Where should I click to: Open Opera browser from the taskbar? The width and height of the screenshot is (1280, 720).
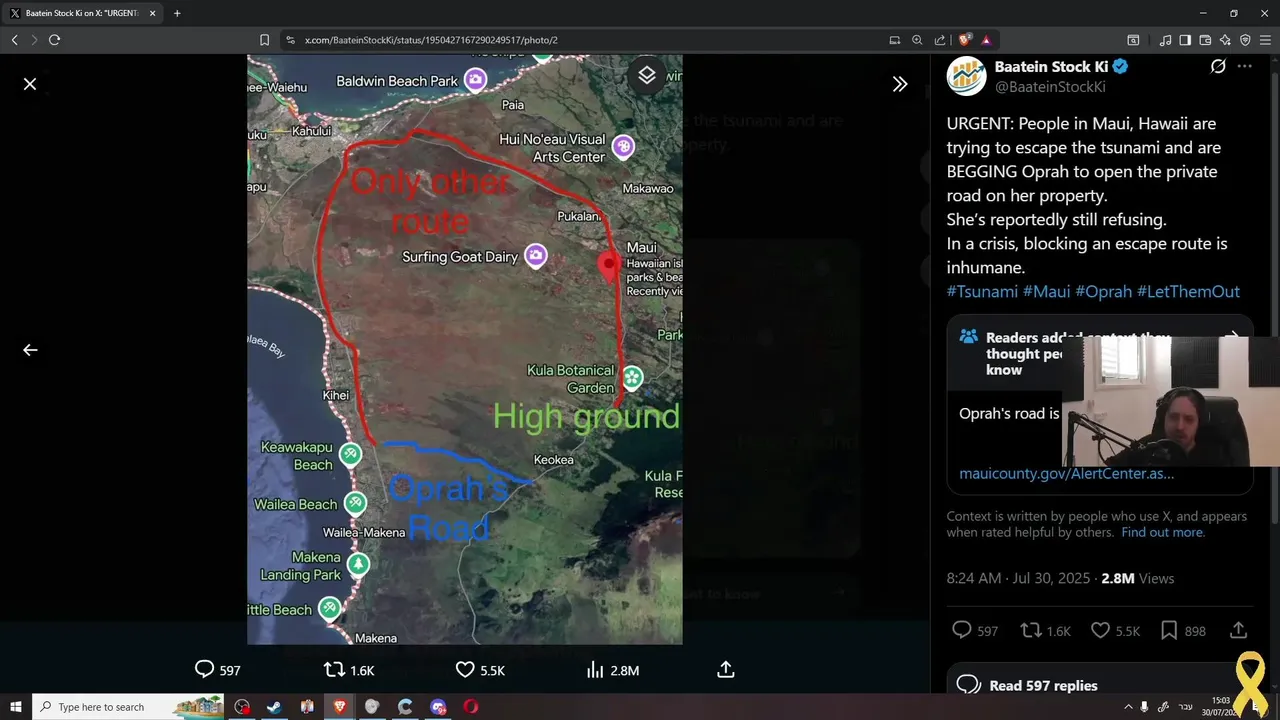tap(471, 707)
